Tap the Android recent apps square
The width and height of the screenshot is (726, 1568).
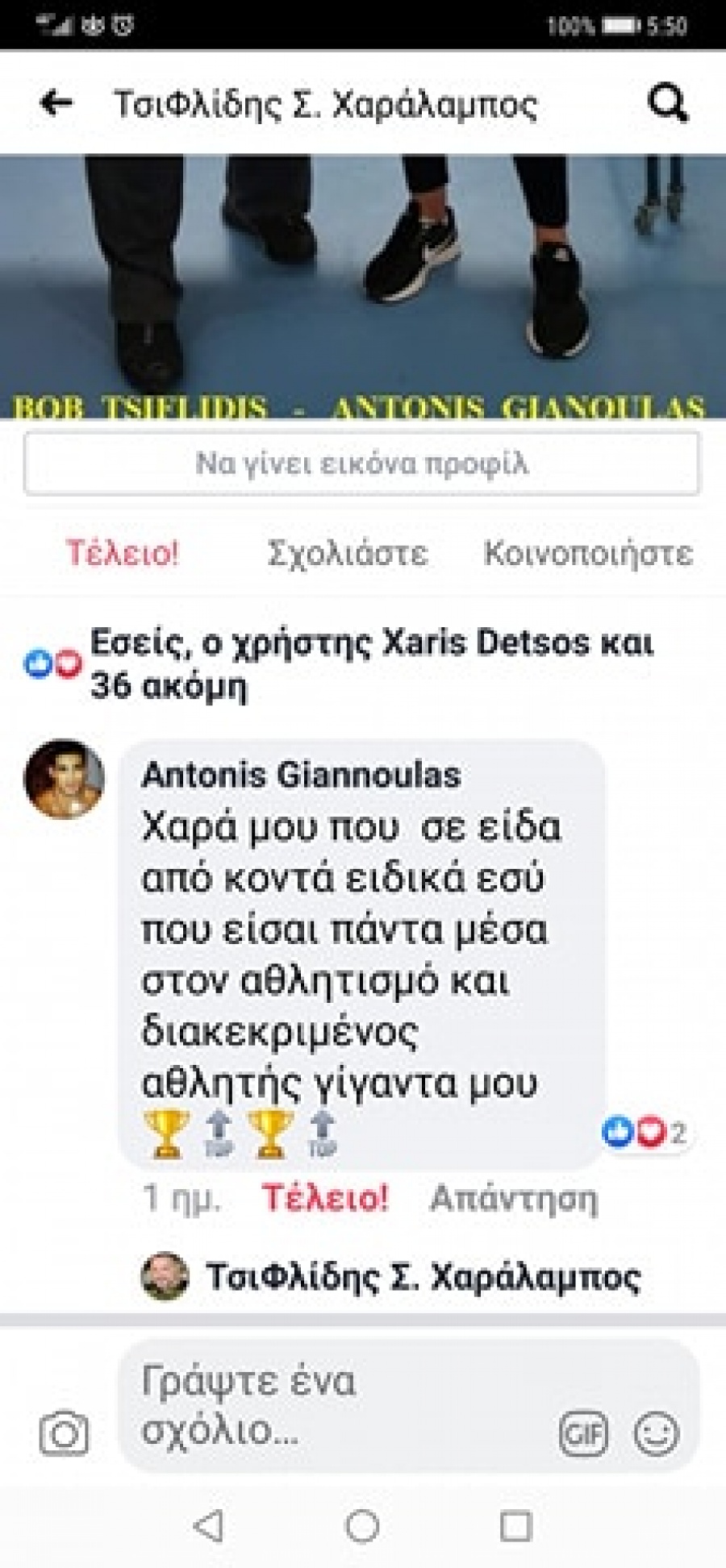[516, 1525]
